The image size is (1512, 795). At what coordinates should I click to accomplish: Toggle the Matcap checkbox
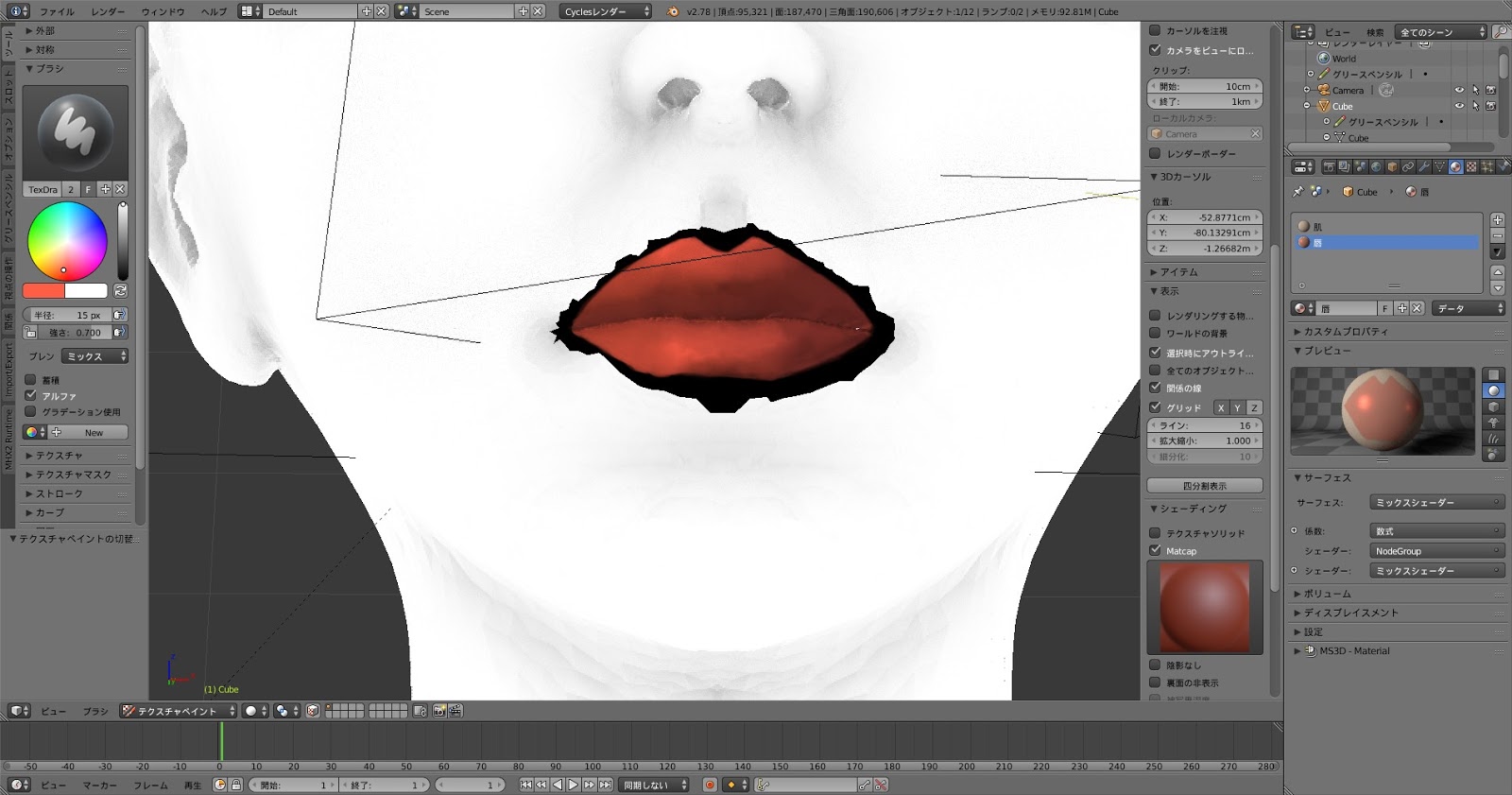click(1155, 550)
